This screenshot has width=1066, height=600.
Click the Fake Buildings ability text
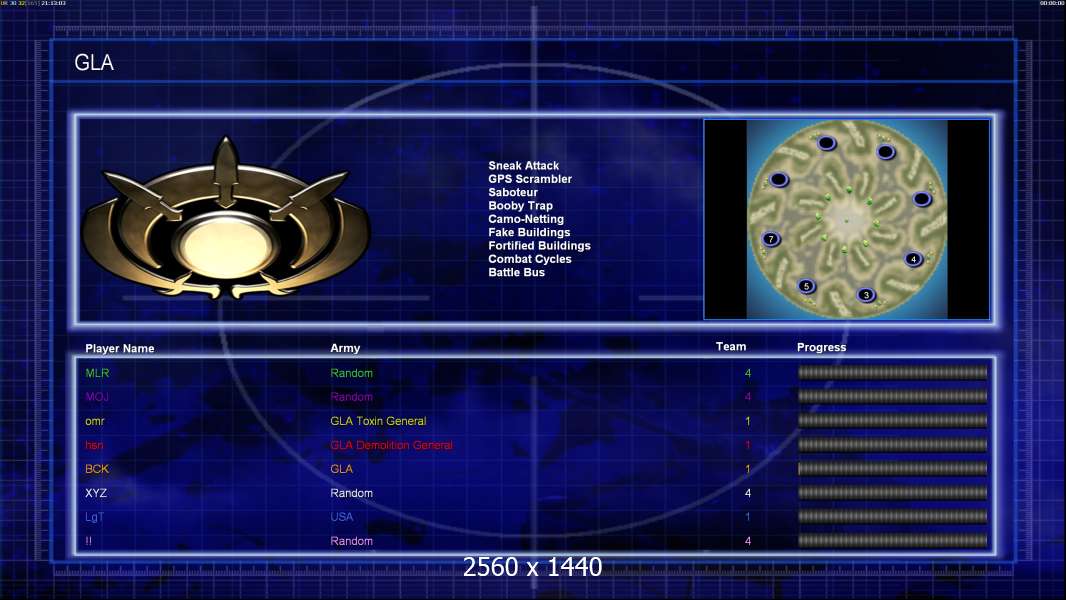coord(529,232)
